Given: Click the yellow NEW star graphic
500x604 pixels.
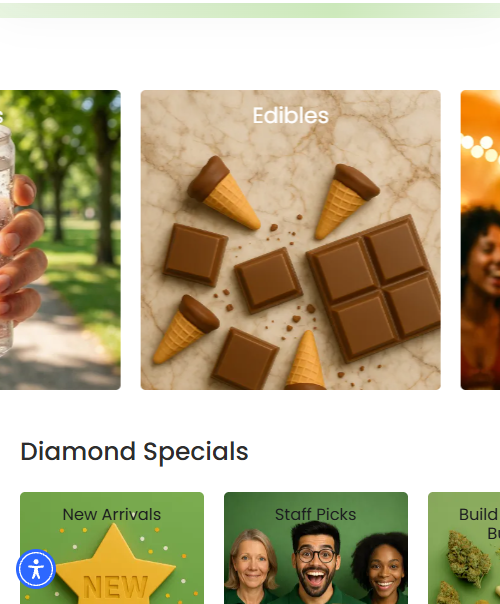Looking at the screenshot, I should [x=116, y=566].
